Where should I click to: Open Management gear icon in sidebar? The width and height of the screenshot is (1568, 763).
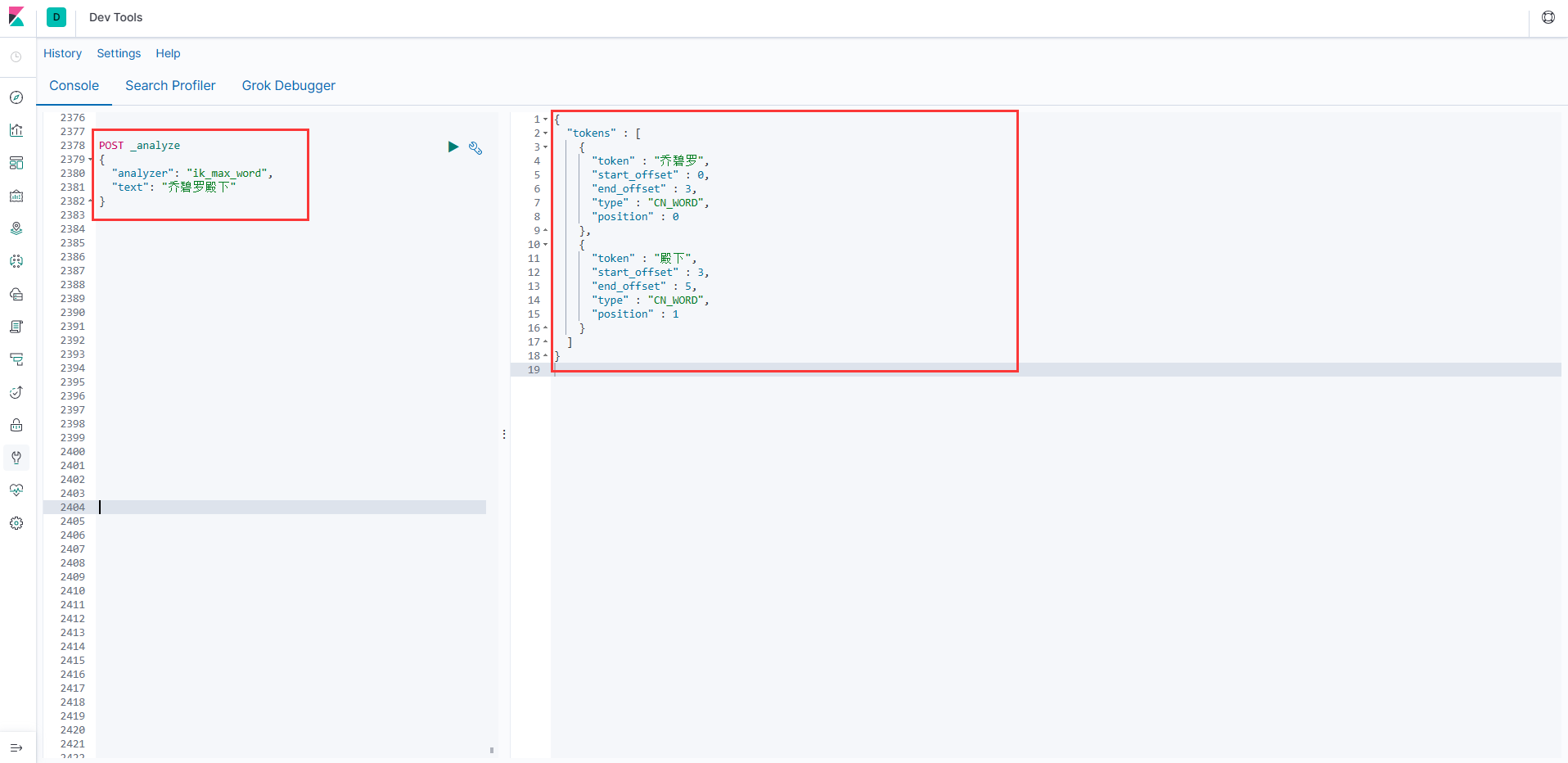16,523
